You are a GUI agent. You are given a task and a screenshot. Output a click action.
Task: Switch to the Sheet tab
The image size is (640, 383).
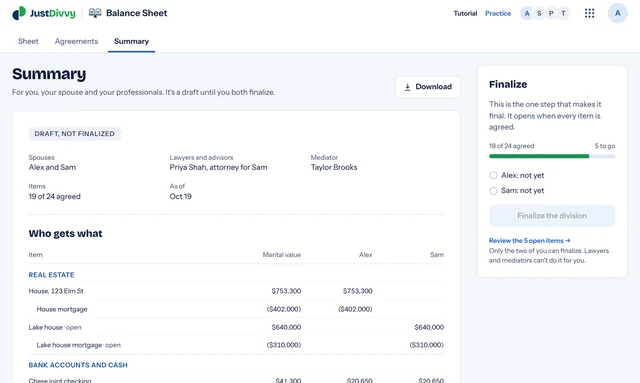(x=28, y=41)
